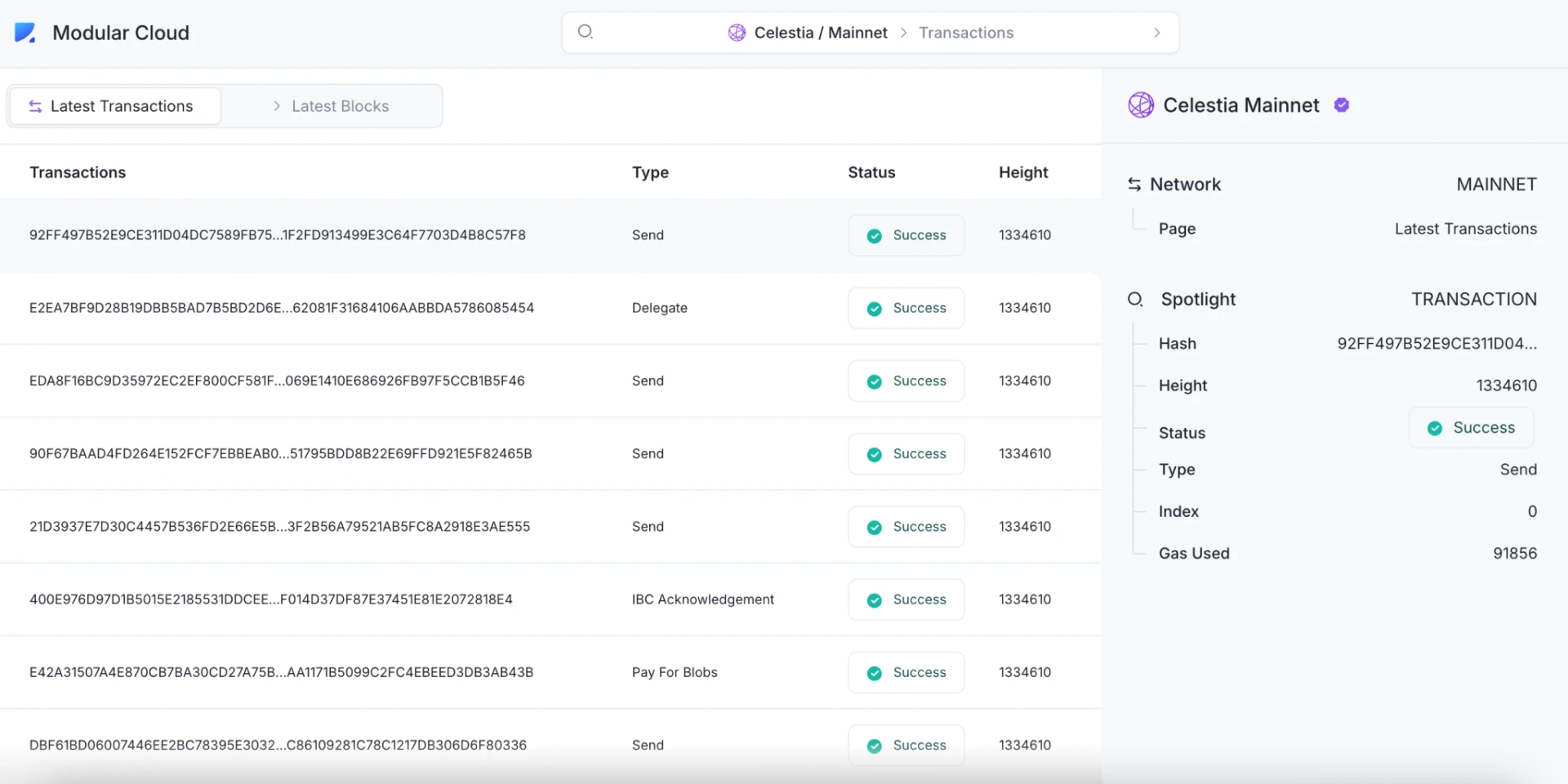This screenshot has width=1568, height=784.
Task: Click Spotlight Height value 1334610
Action: point(1507,385)
